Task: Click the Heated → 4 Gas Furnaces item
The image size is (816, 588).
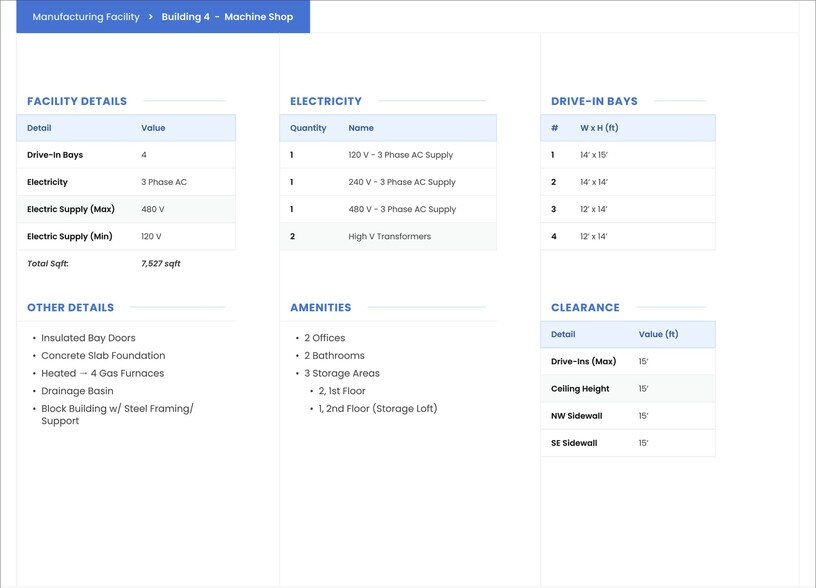Action: pos(102,374)
